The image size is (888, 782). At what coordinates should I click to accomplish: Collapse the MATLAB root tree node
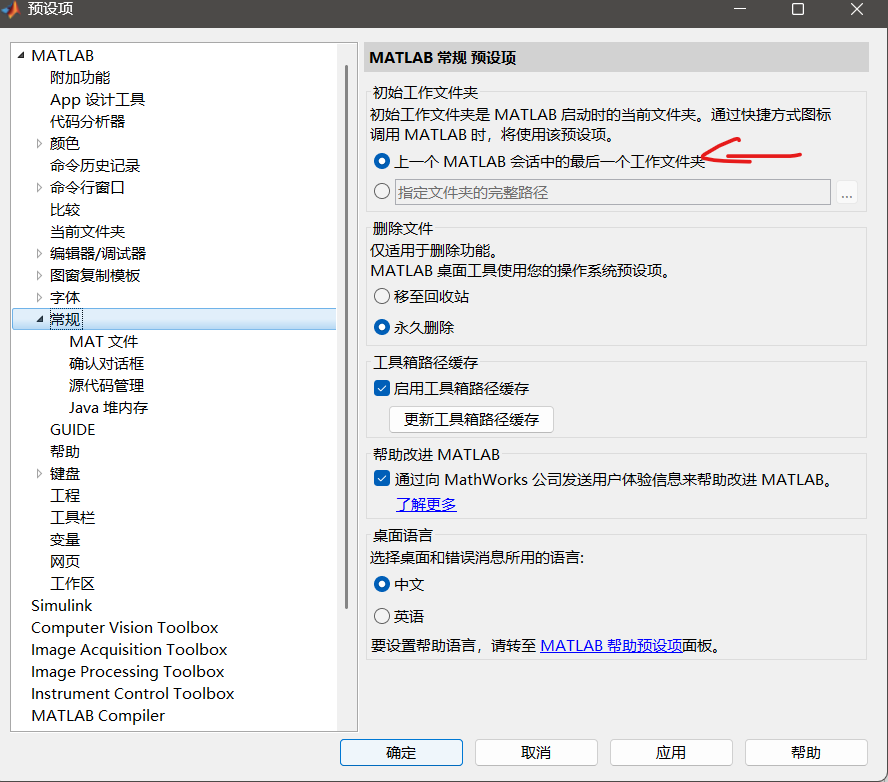click(21, 55)
